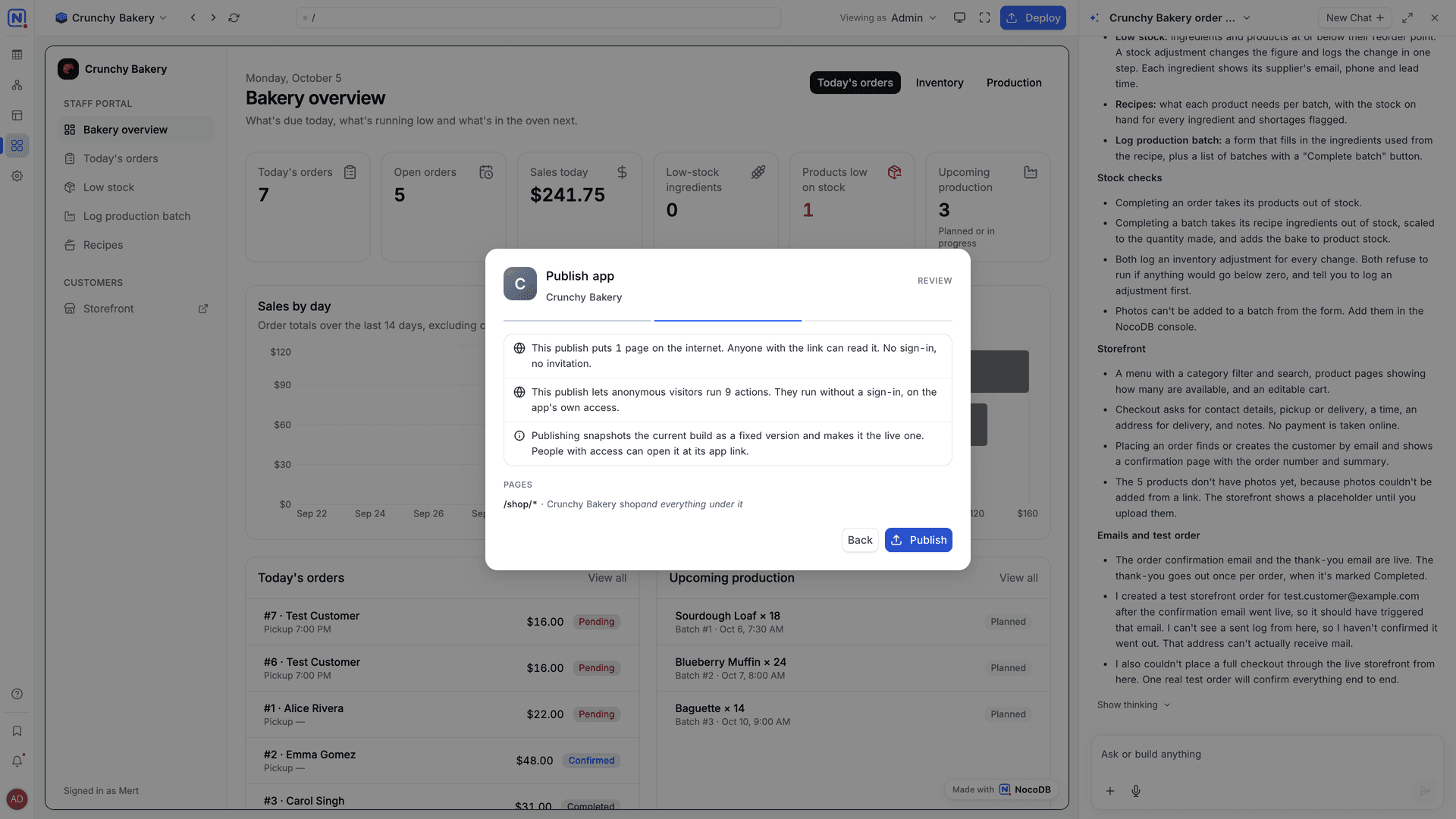The image size is (1456, 819).
Task: Open the Crunchy Bakery workspace dropdown
Action: click(111, 17)
